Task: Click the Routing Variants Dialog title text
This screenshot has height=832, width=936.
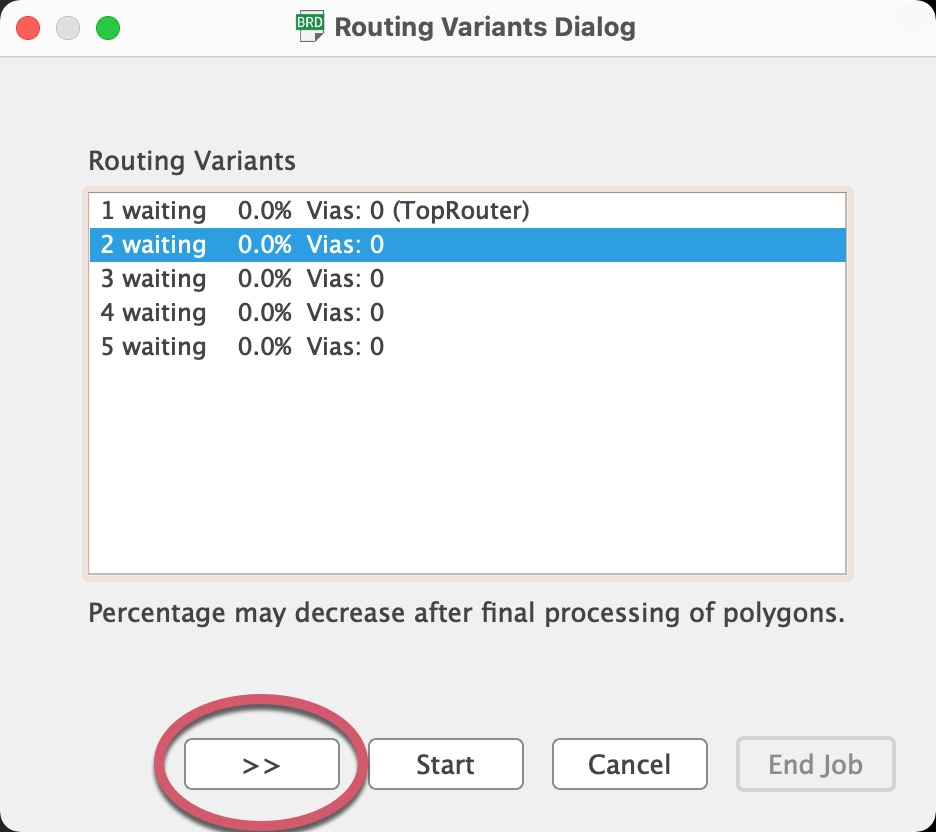Action: [x=485, y=27]
